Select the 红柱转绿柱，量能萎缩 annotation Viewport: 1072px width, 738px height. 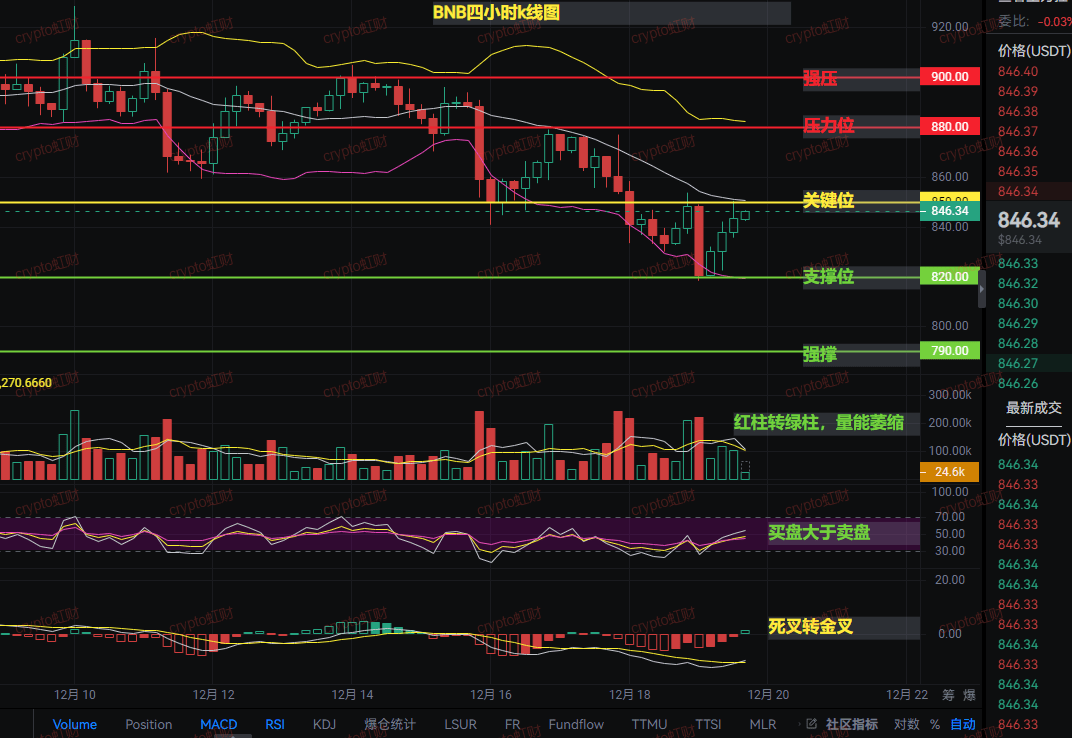click(x=818, y=423)
